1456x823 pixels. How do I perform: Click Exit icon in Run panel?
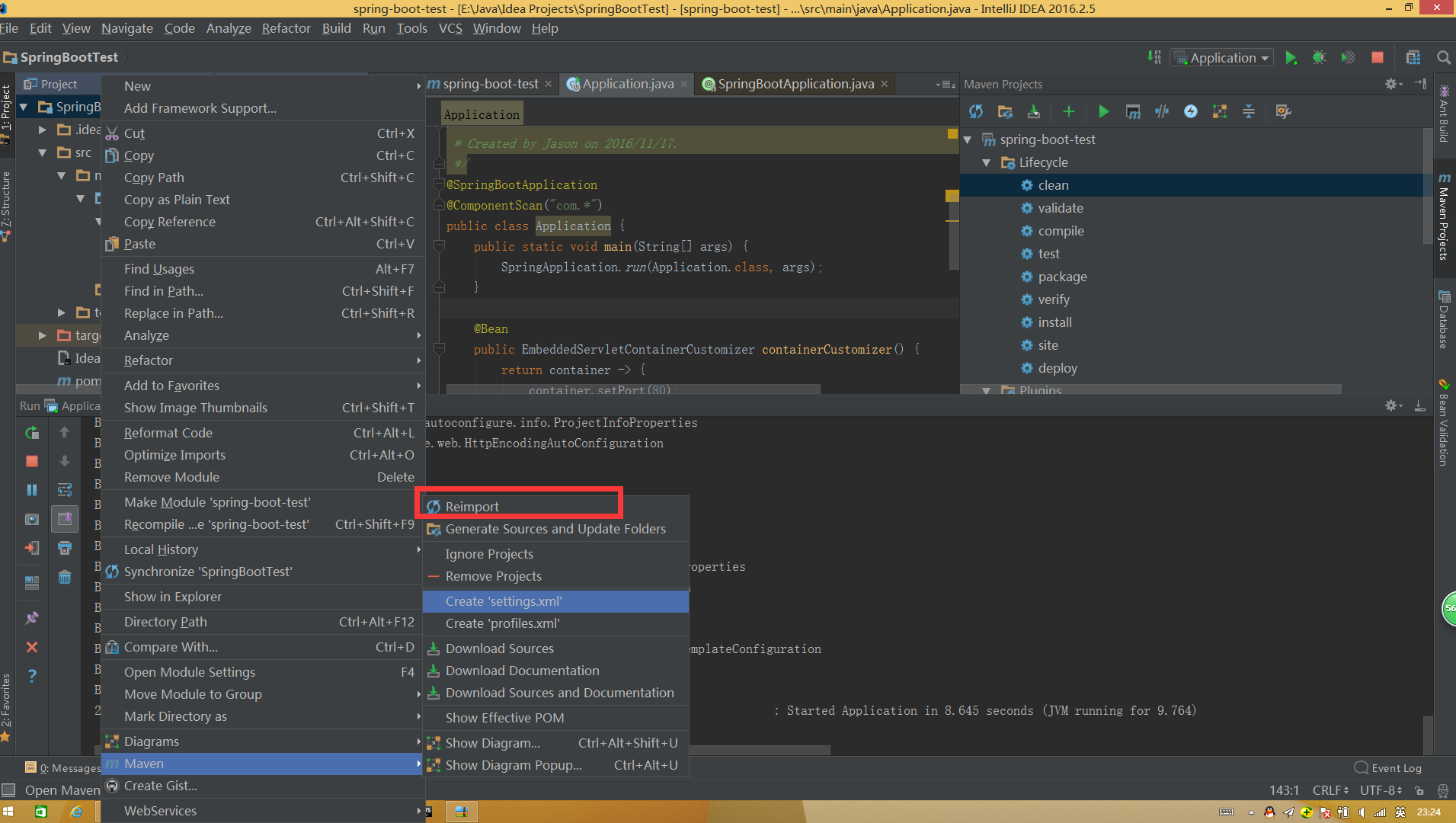point(32,548)
